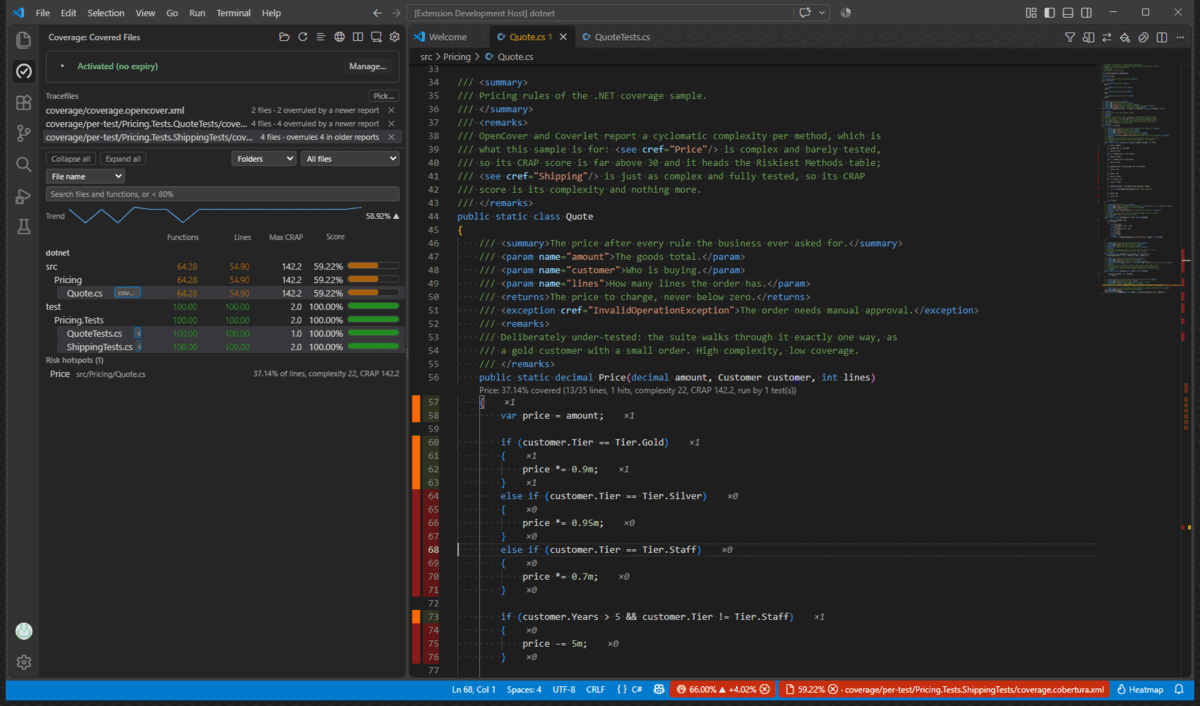The height and width of the screenshot is (706, 1200).
Task: Open the Folders grouping dropdown
Action: [x=264, y=158]
